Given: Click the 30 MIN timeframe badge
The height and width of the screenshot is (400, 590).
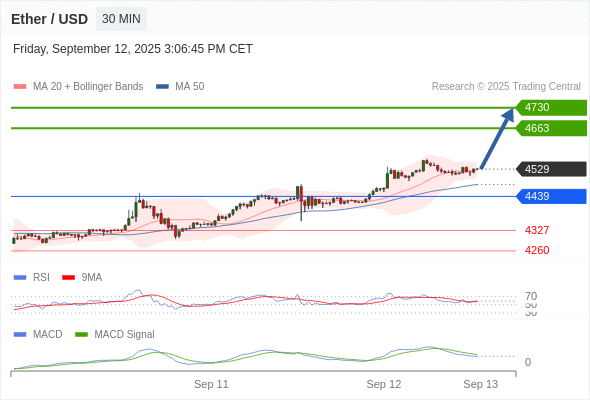Looking at the screenshot, I should point(121,19).
